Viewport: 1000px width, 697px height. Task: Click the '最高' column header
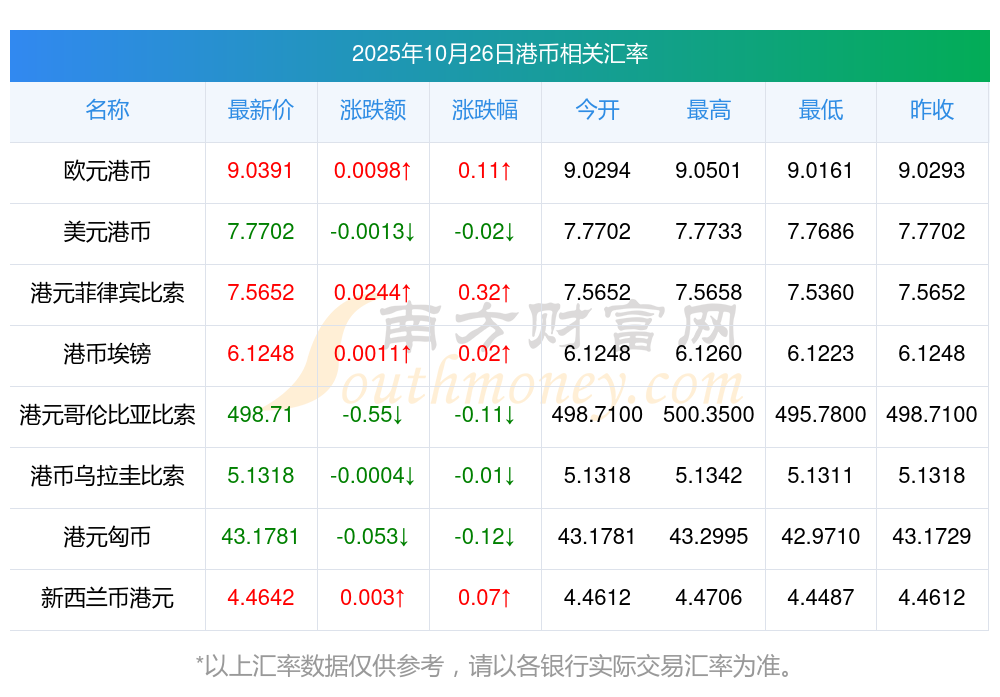tap(709, 110)
